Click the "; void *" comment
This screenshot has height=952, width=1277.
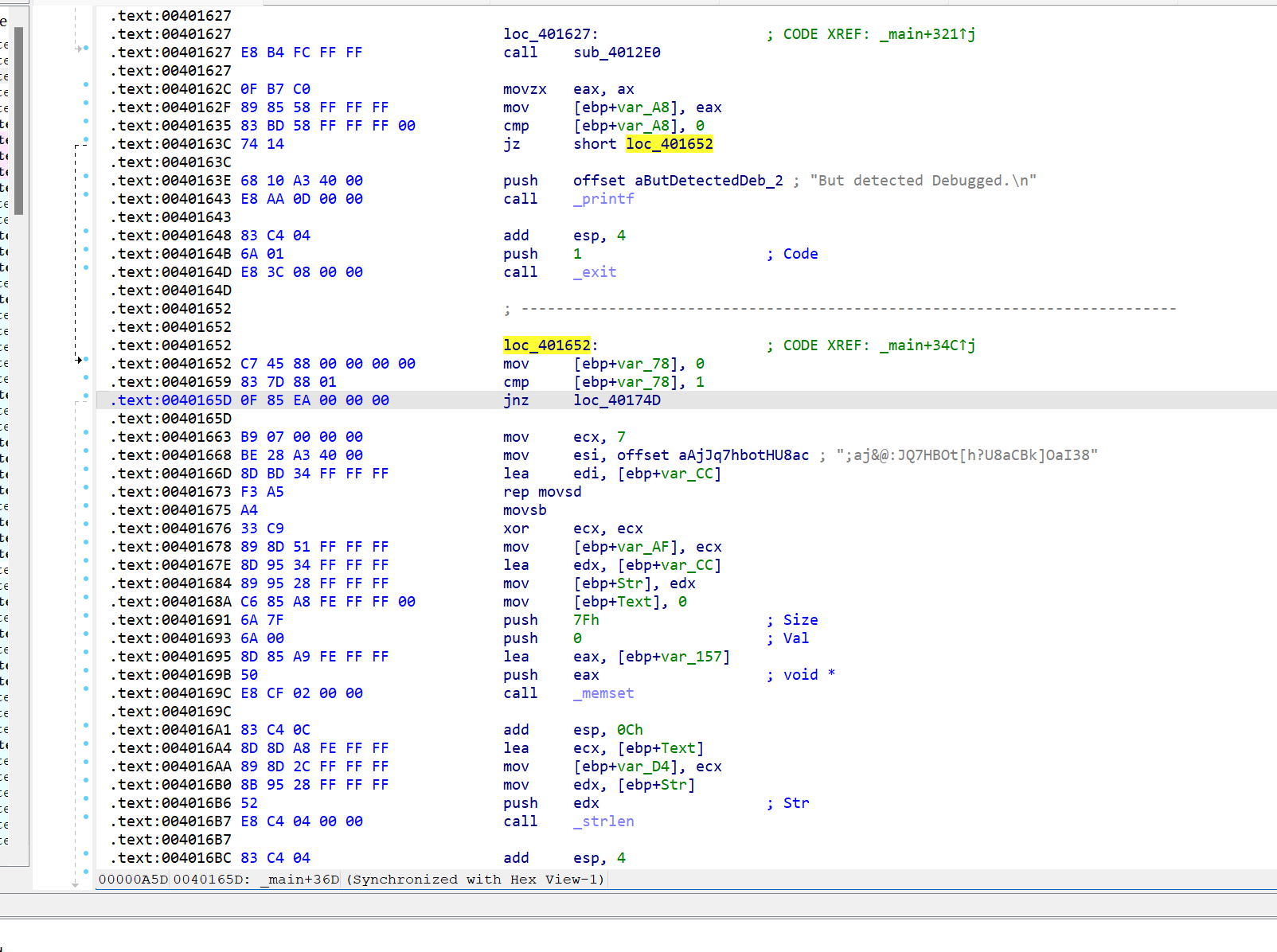pos(801,675)
